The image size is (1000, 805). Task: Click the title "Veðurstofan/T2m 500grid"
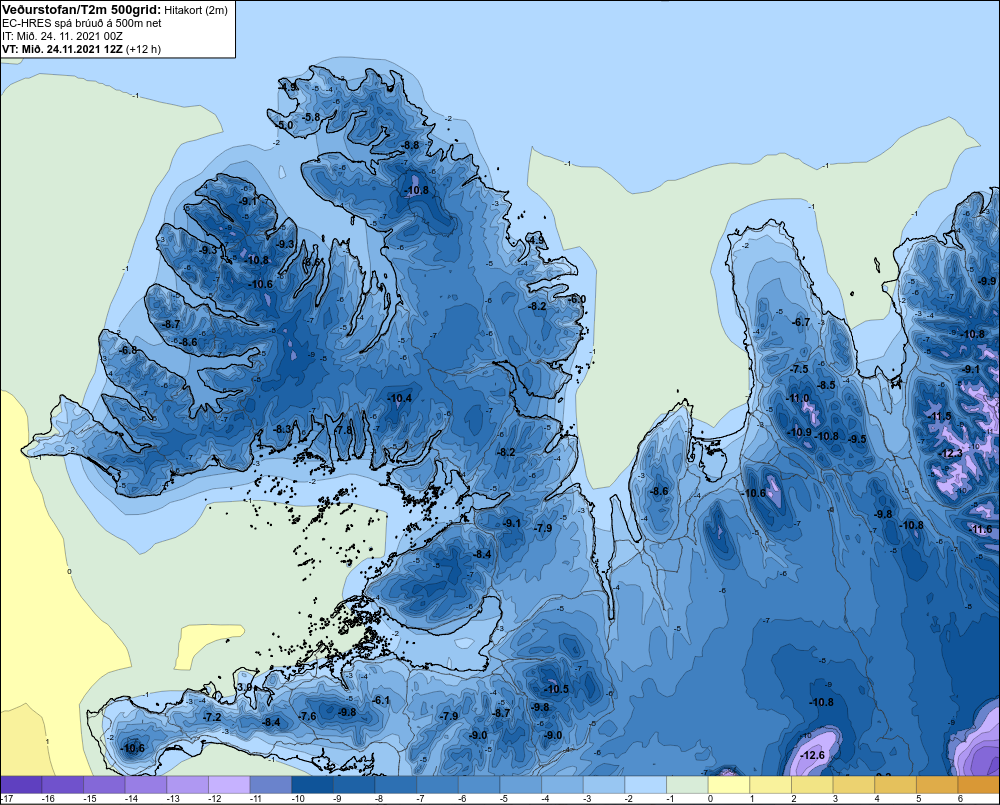coord(81,10)
